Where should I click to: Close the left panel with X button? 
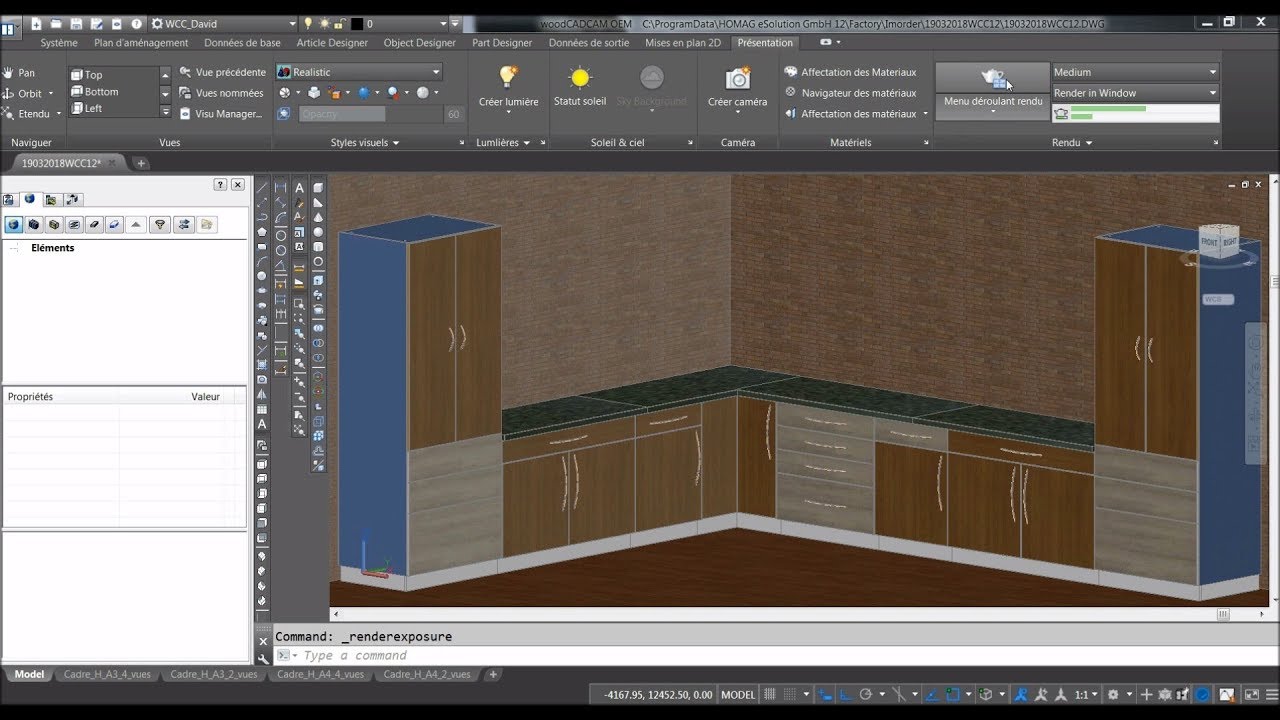pos(237,184)
